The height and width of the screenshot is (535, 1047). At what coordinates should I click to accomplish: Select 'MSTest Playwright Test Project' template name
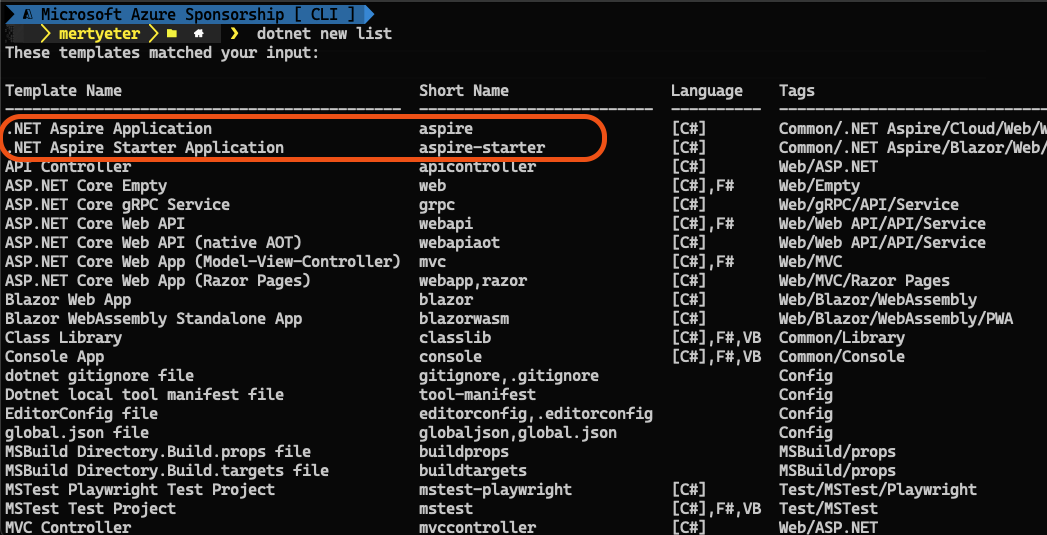pyautogui.click(x=140, y=490)
